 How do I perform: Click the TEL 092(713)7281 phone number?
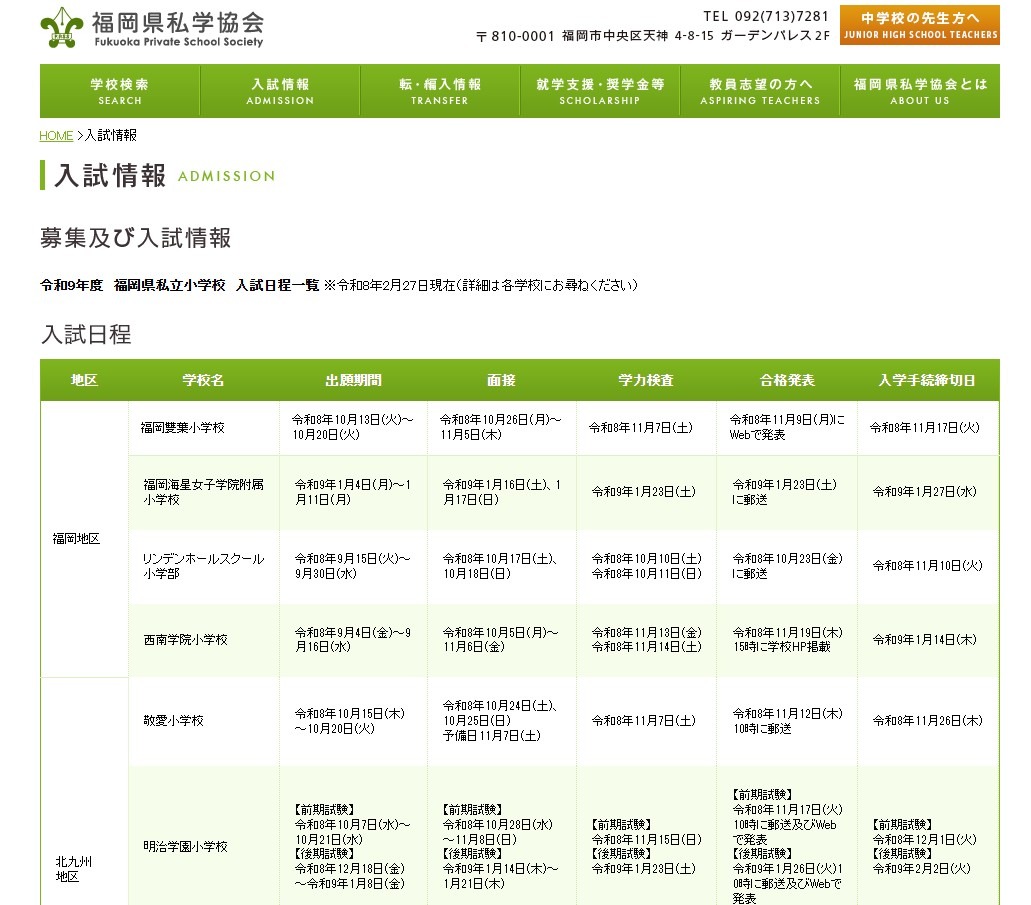(x=766, y=16)
